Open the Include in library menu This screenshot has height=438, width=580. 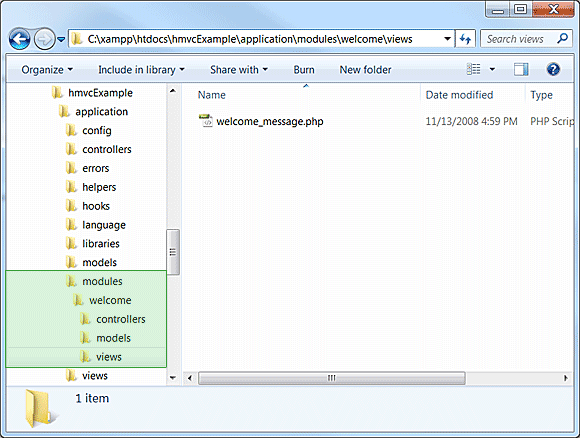[x=141, y=70]
